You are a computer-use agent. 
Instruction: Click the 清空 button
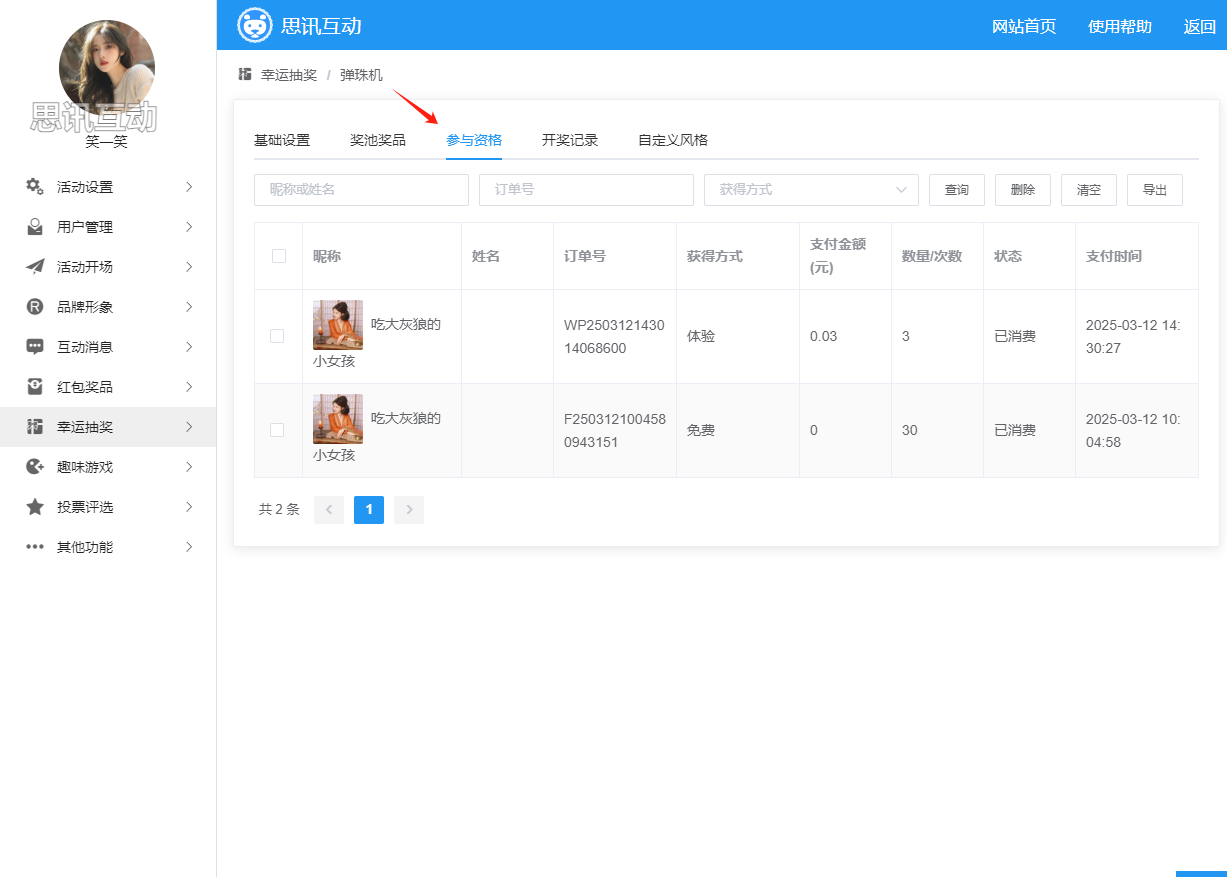[x=1089, y=190]
